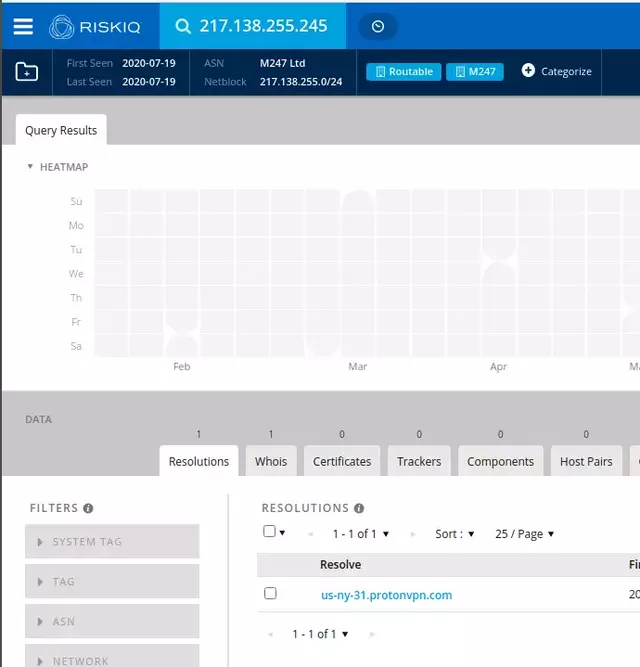Click the Last Seen date 2020-07-19
The width and height of the screenshot is (640, 667).
coord(149,82)
